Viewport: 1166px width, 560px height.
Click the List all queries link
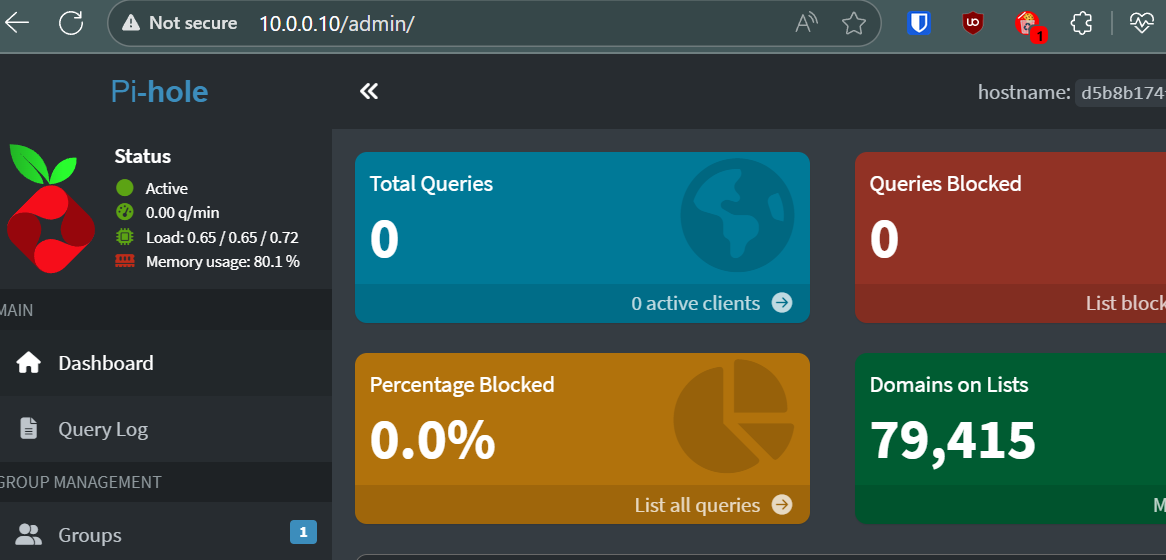[712, 505]
